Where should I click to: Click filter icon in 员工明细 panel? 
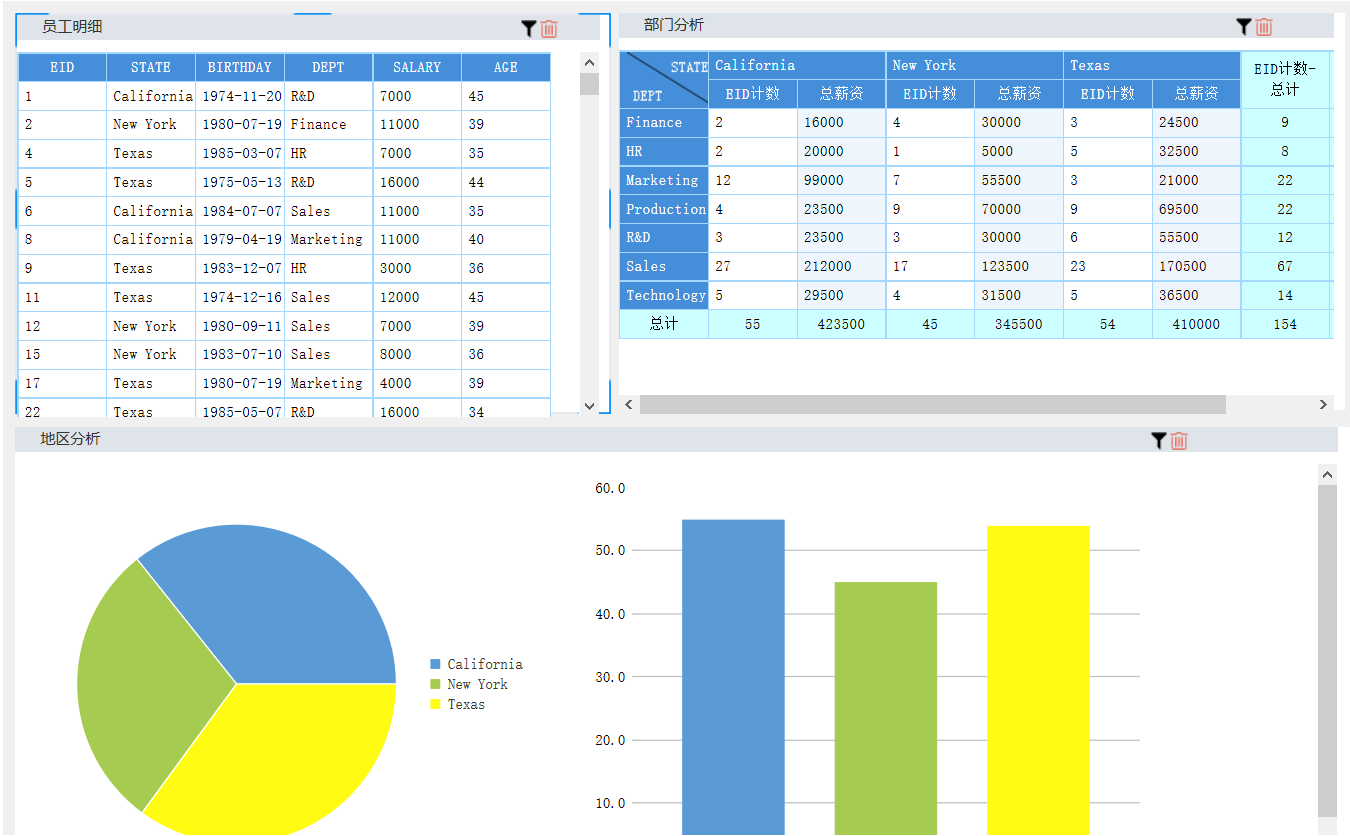point(529,29)
